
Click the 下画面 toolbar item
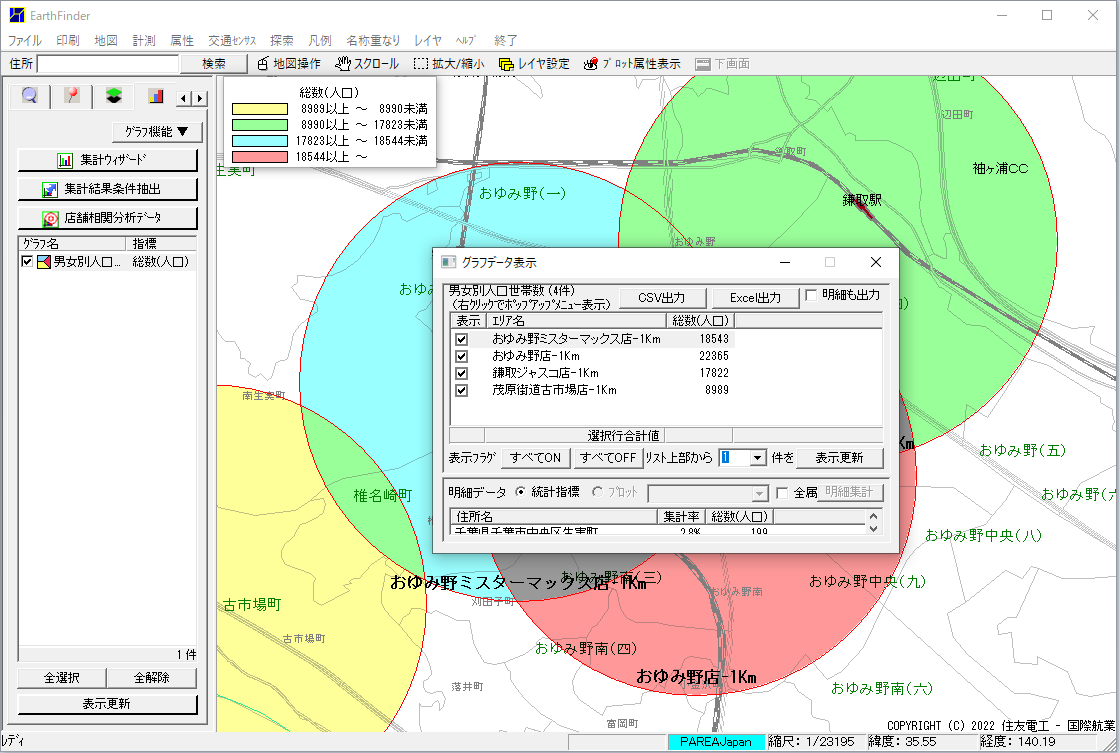coord(722,64)
